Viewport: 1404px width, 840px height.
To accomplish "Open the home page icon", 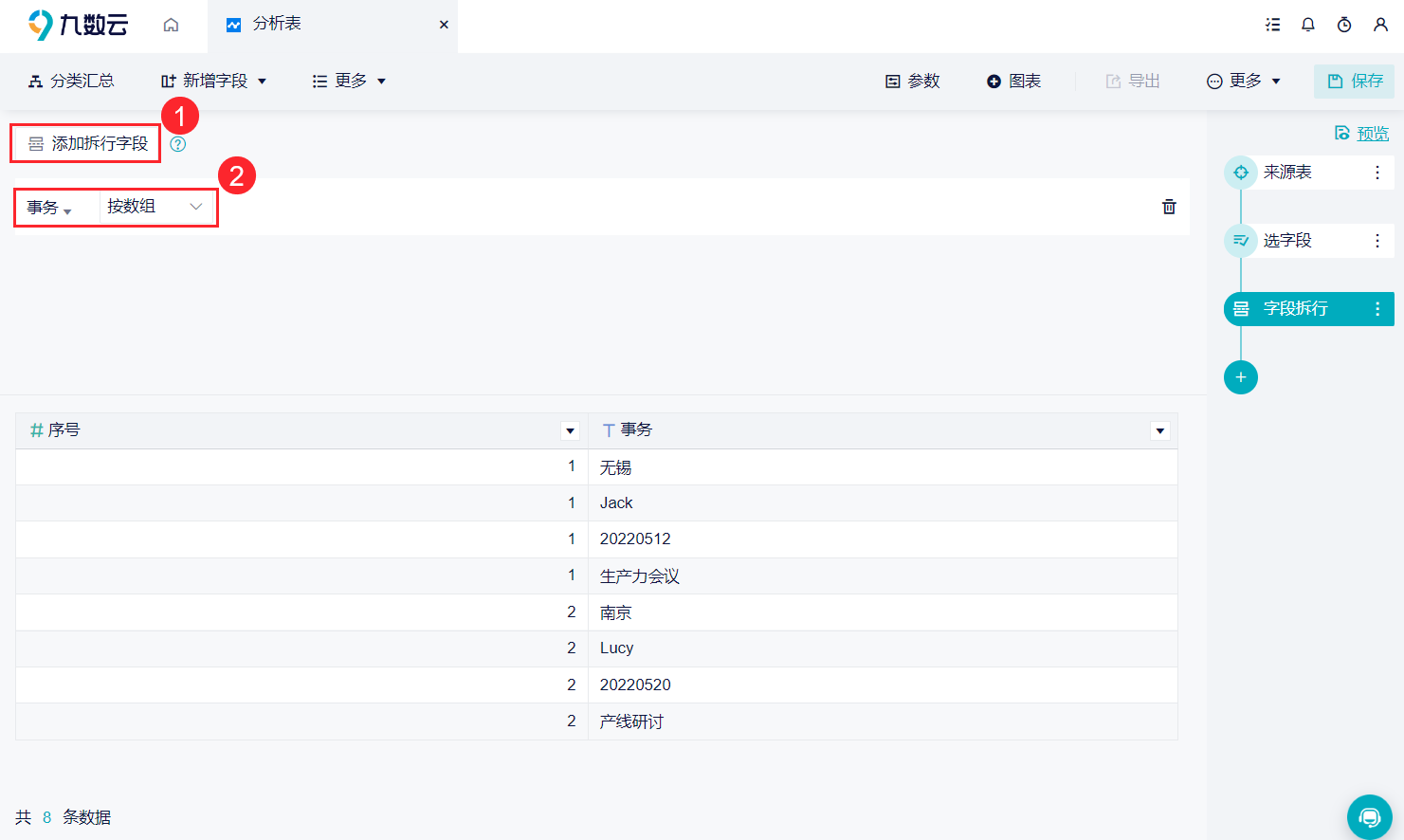I will coord(171,25).
